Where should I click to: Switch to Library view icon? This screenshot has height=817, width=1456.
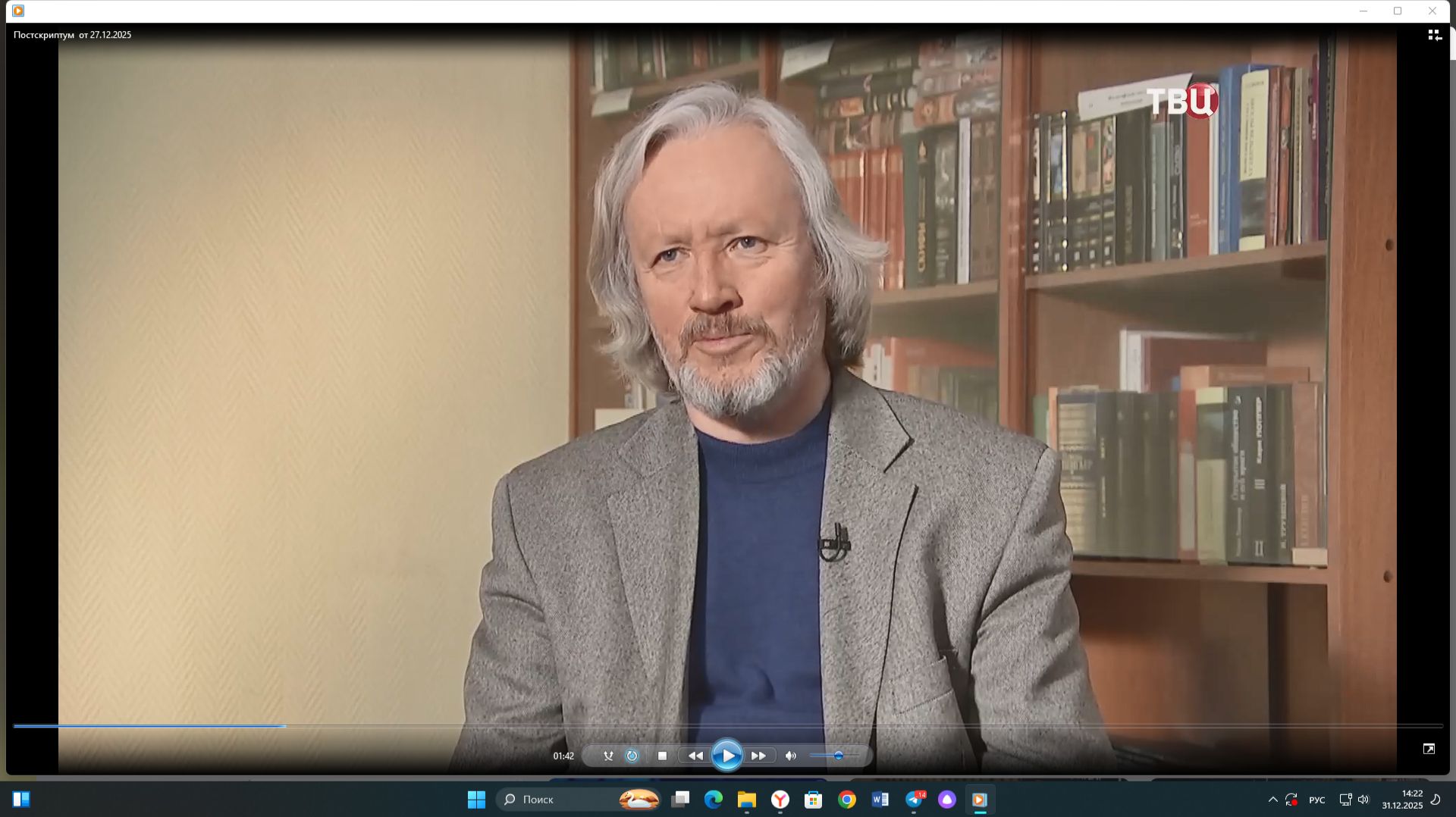tap(1435, 35)
